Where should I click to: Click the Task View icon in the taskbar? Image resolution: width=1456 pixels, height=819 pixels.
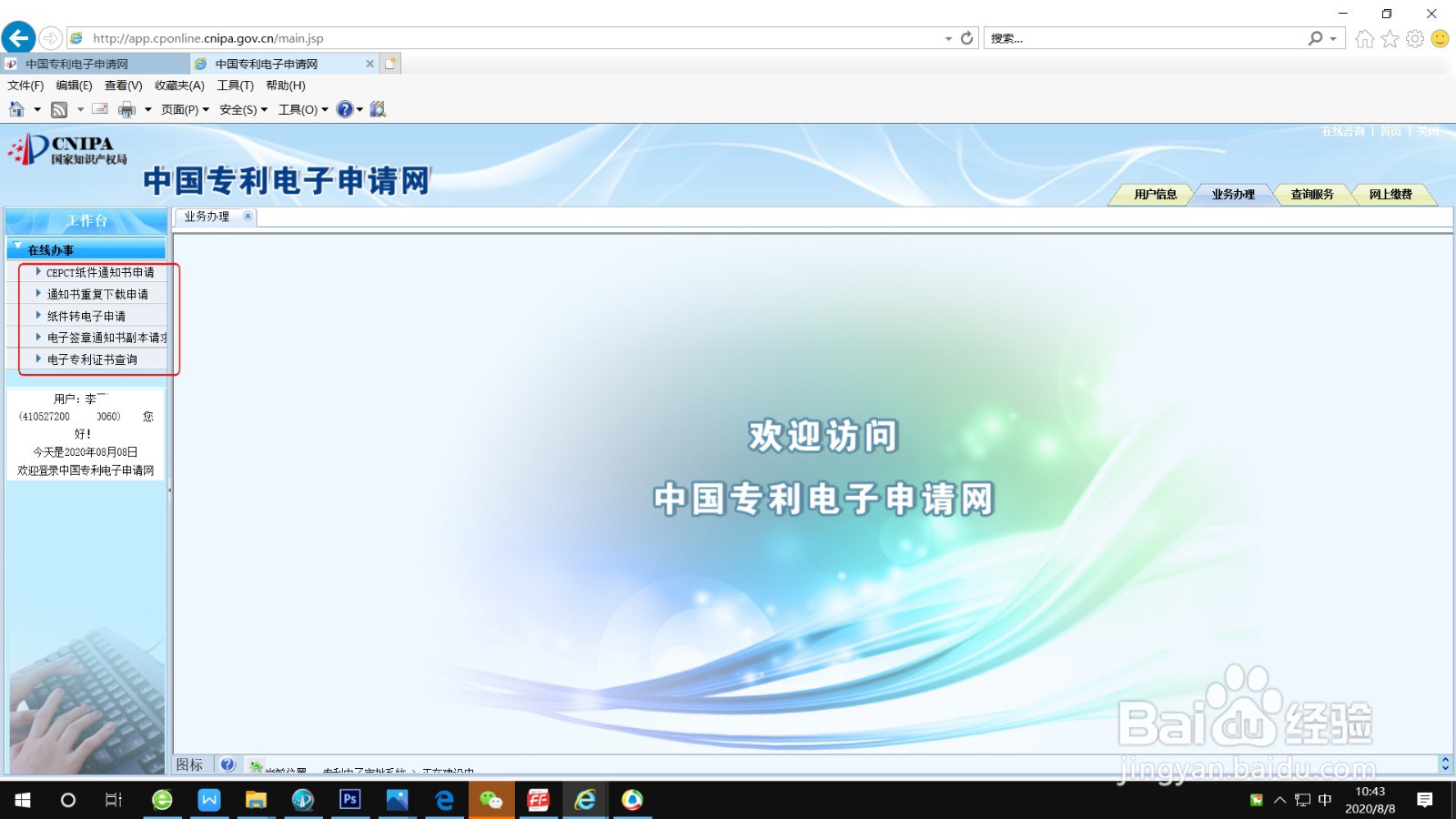(114, 800)
